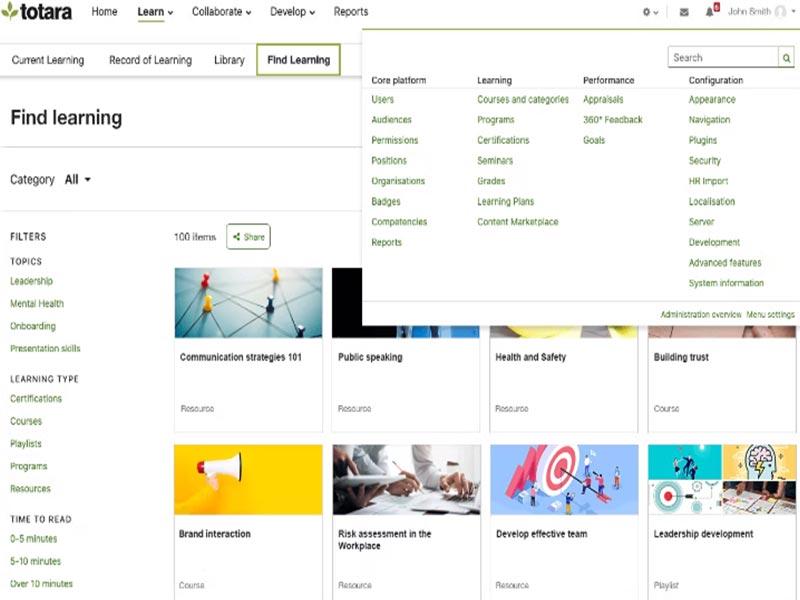This screenshot has height=600, width=800.
Task: Expand the Learn menu dropdown
Action: coord(154,12)
